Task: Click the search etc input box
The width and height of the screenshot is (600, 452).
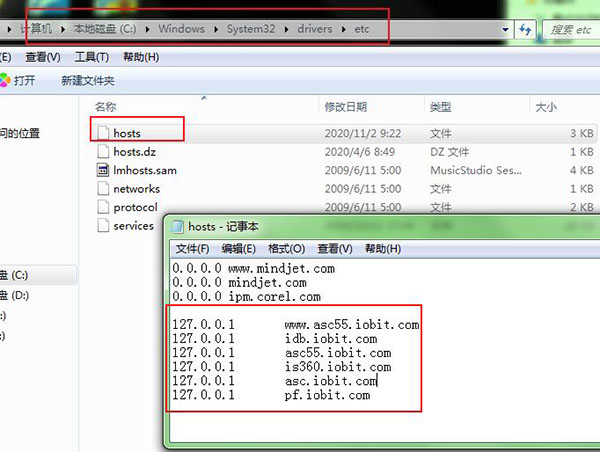Action: (571, 29)
